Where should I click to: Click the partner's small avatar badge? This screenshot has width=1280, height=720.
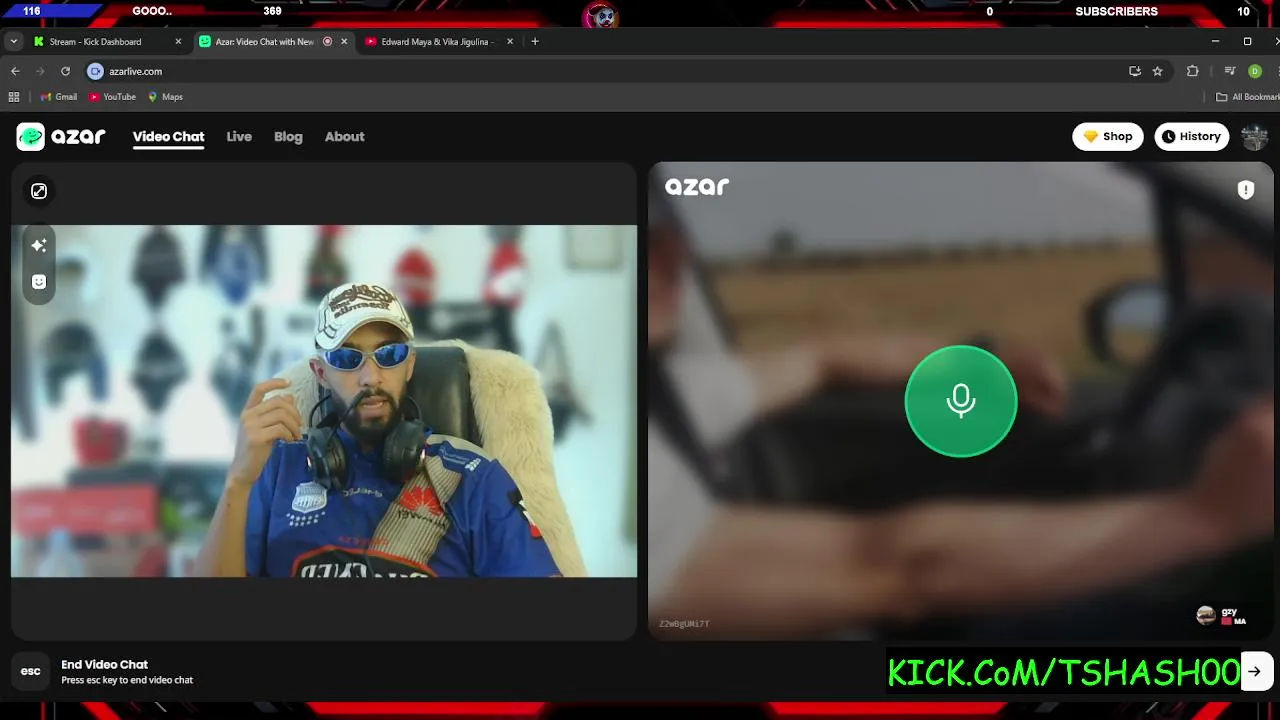tap(1206, 615)
